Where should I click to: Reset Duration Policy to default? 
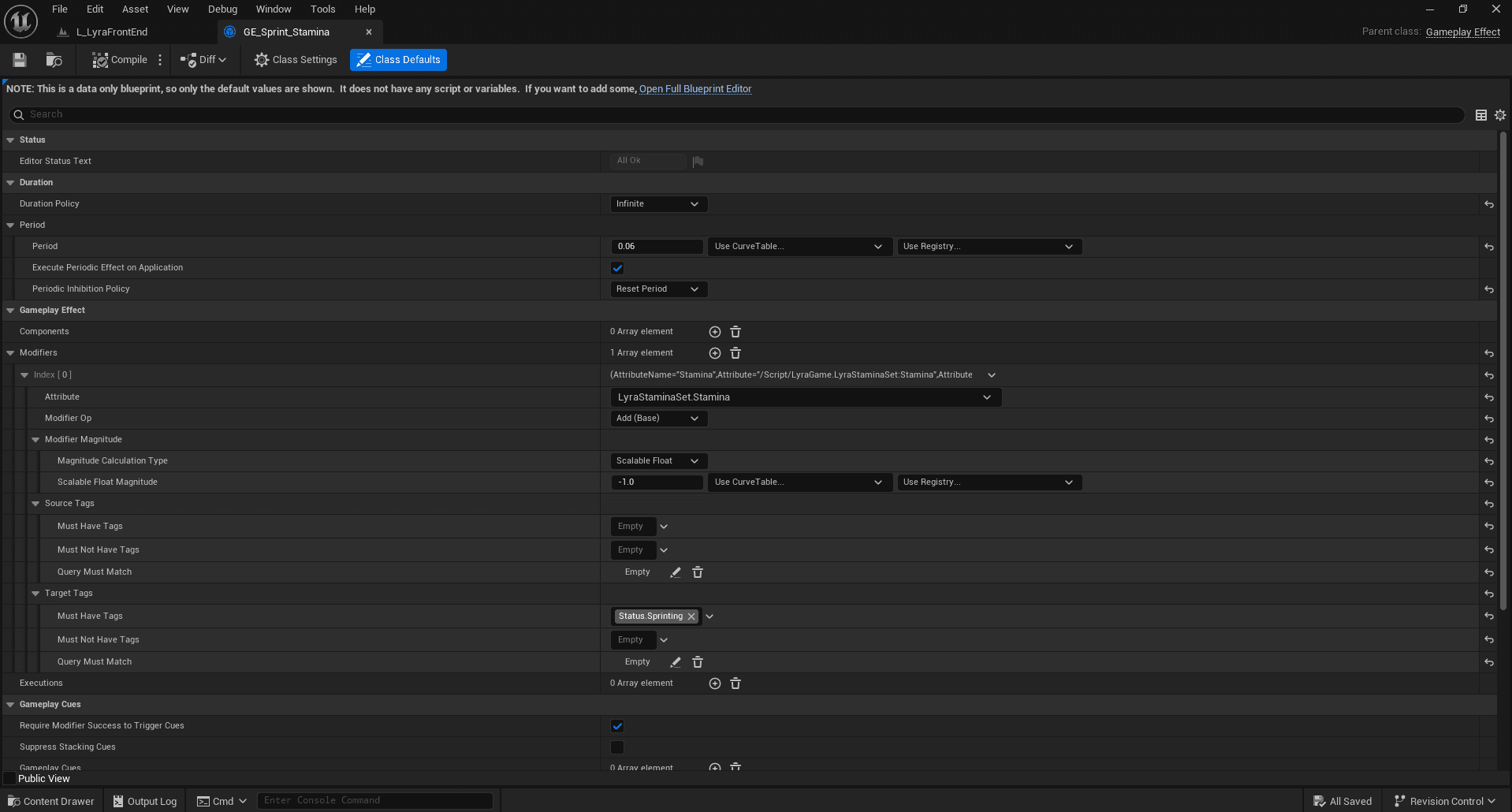point(1489,204)
